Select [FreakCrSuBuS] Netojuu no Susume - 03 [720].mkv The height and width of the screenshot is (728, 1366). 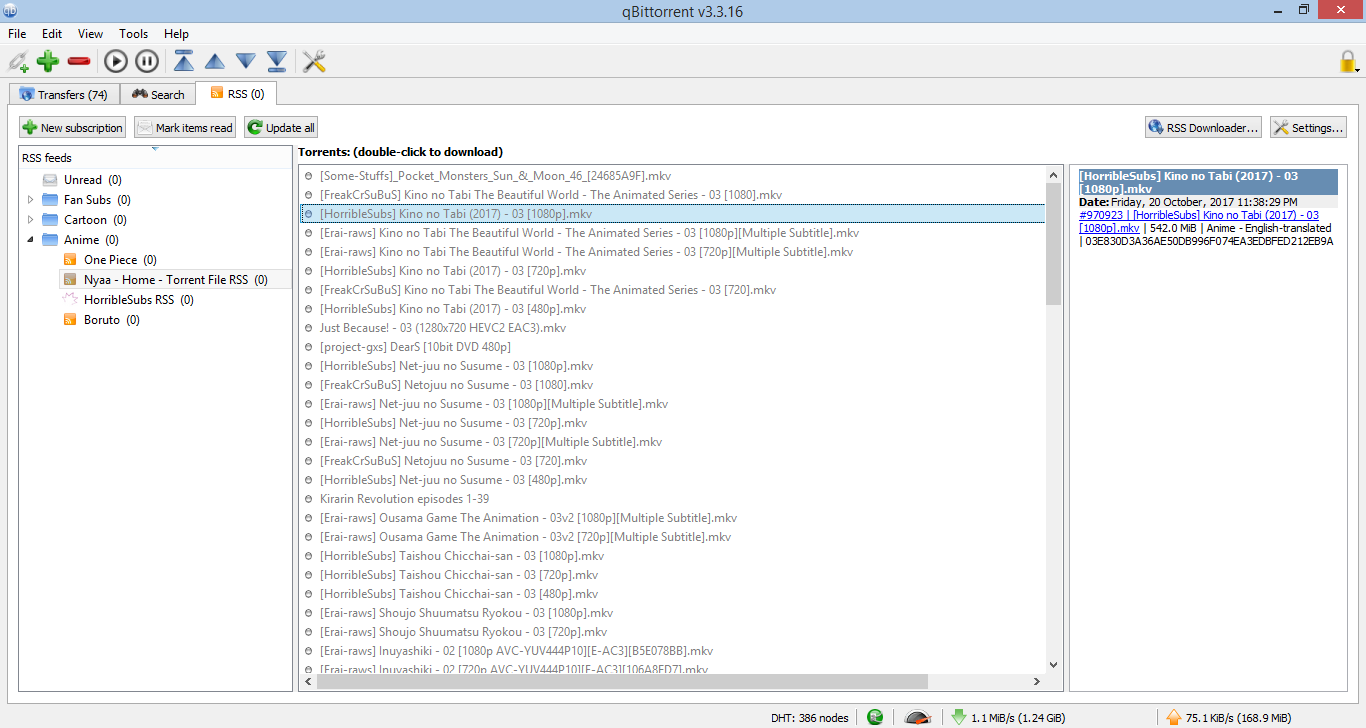point(672,461)
